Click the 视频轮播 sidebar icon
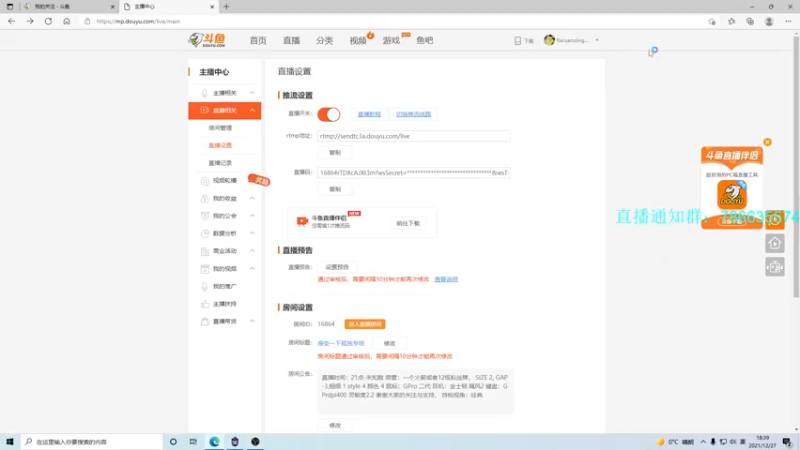This screenshot has height=450, width=800. click(205, 181)
